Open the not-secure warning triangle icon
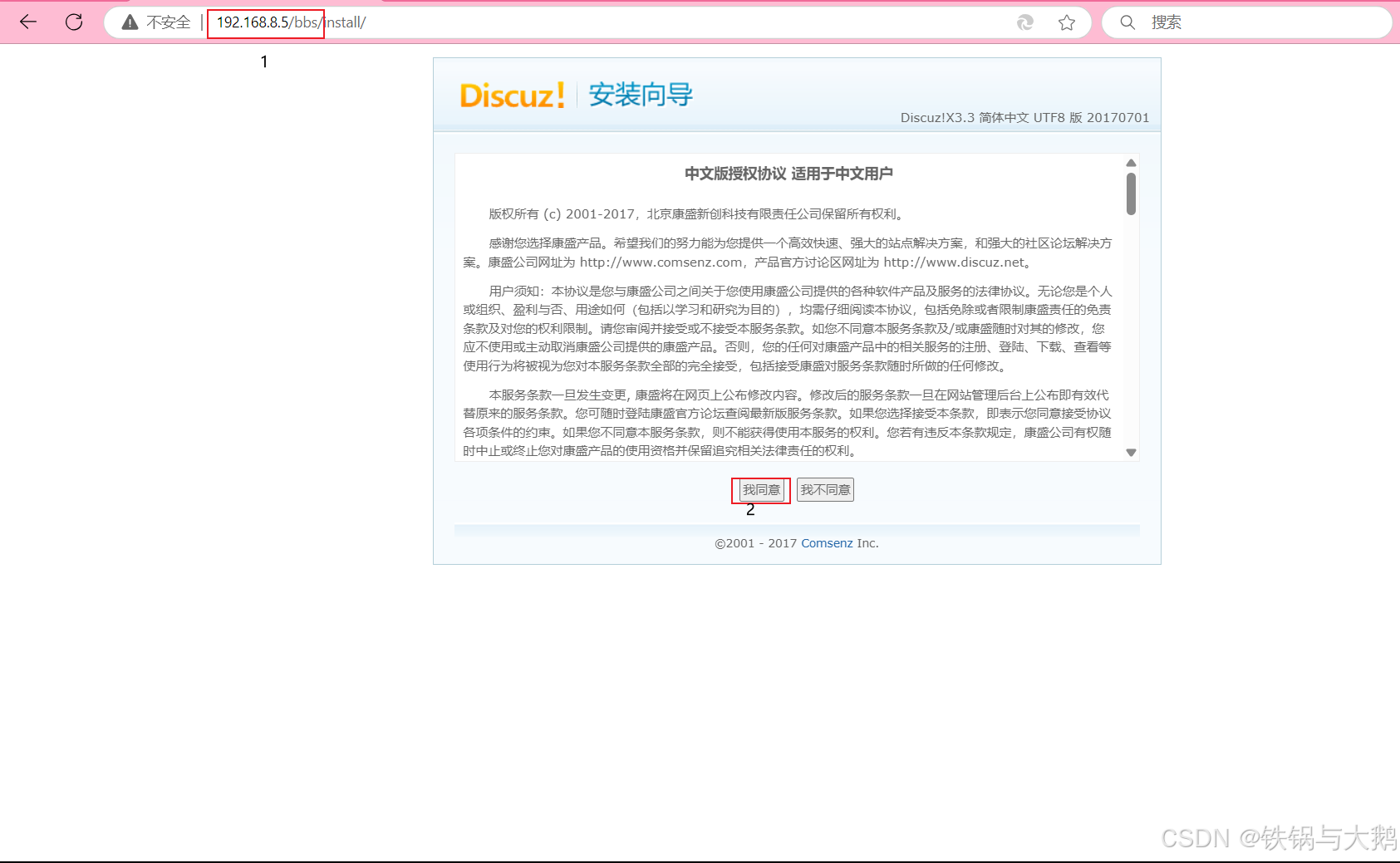The width and height of the screenshot is (1400, 863). click(x=130, y=22)
